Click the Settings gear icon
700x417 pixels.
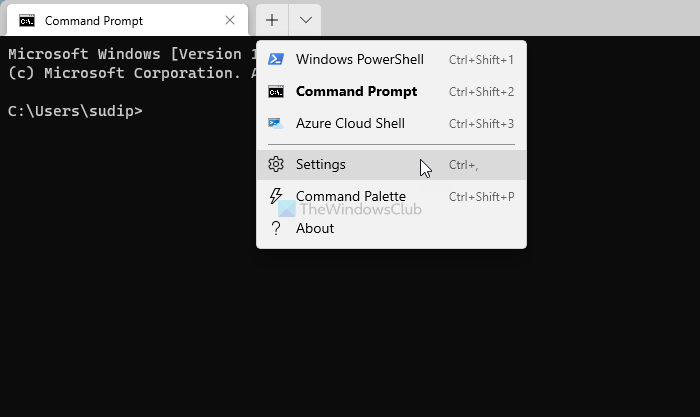click(x=276, y=165)
